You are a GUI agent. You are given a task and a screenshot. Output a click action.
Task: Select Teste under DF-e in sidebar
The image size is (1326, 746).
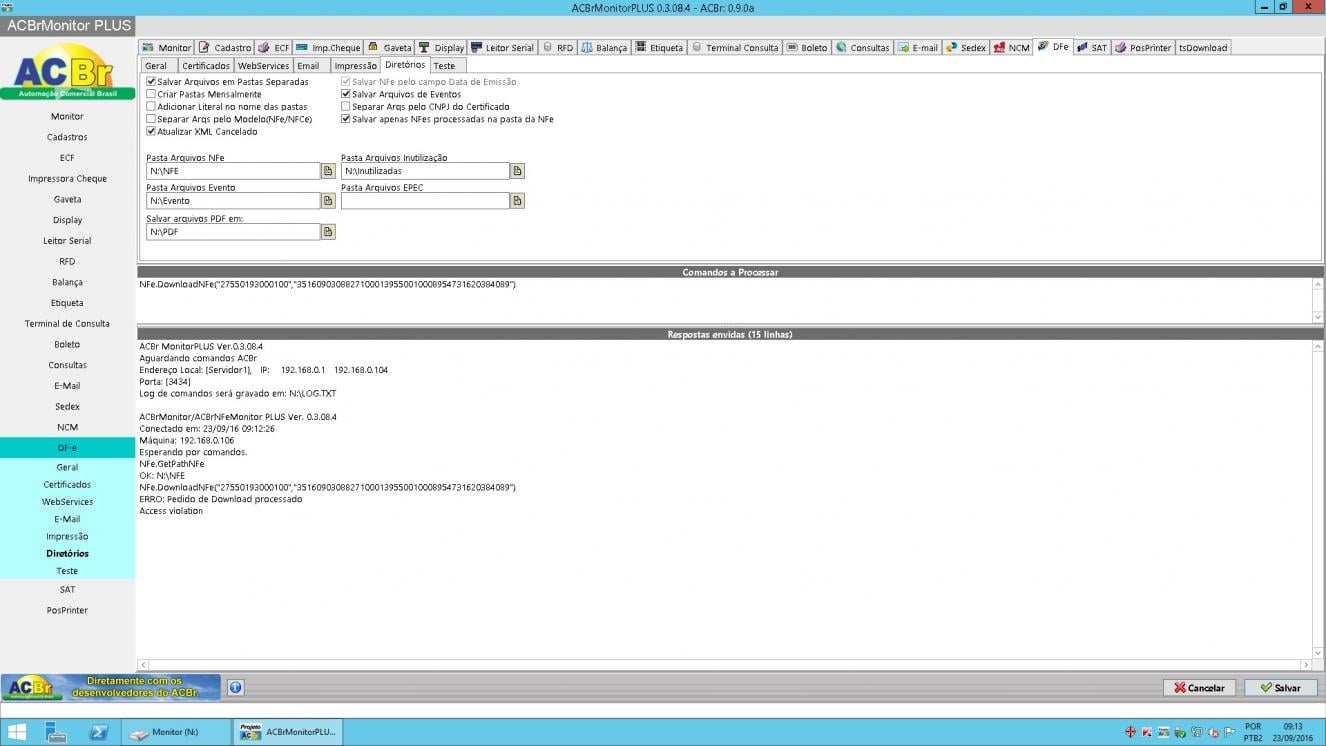pyautogui.click(x=67, y=571)
